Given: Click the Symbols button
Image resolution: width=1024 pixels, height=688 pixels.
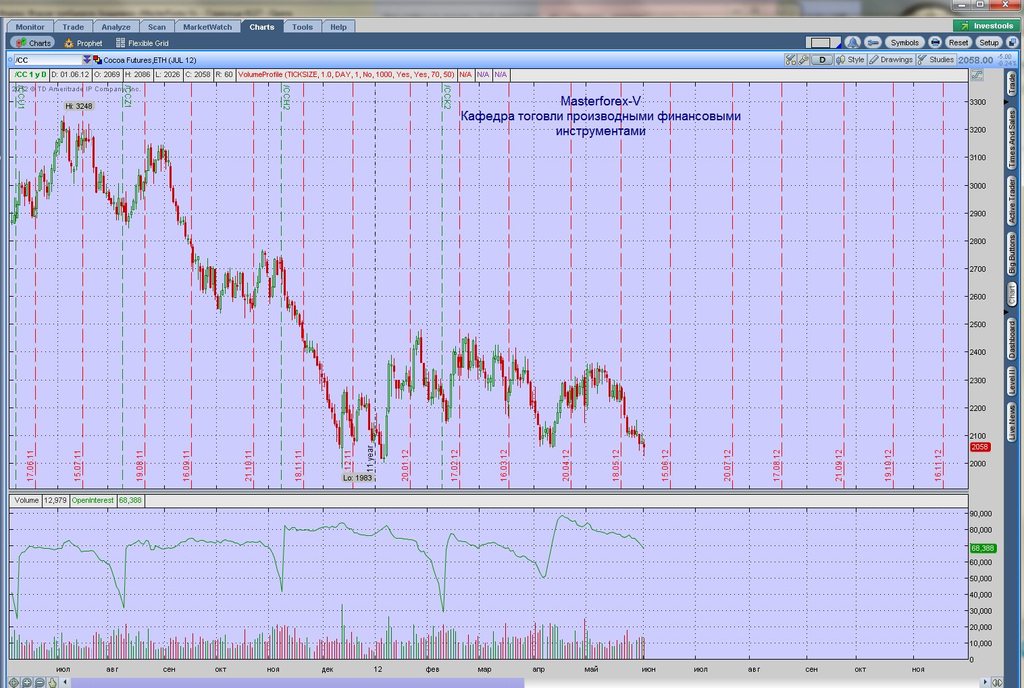Looking at the screenshot, I should tap(904, 42).
